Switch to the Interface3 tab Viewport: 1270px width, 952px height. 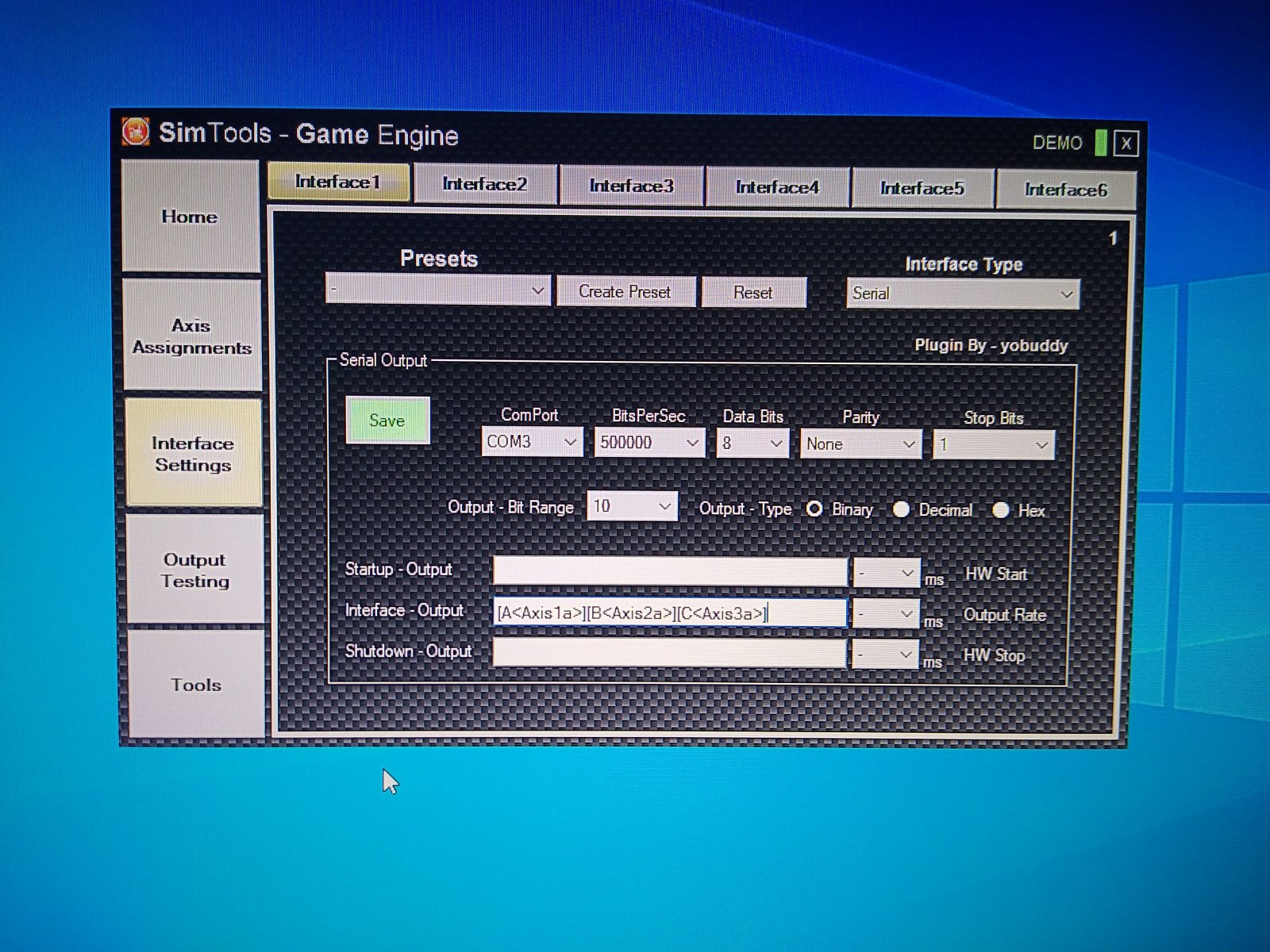click(x=632, y=186)
